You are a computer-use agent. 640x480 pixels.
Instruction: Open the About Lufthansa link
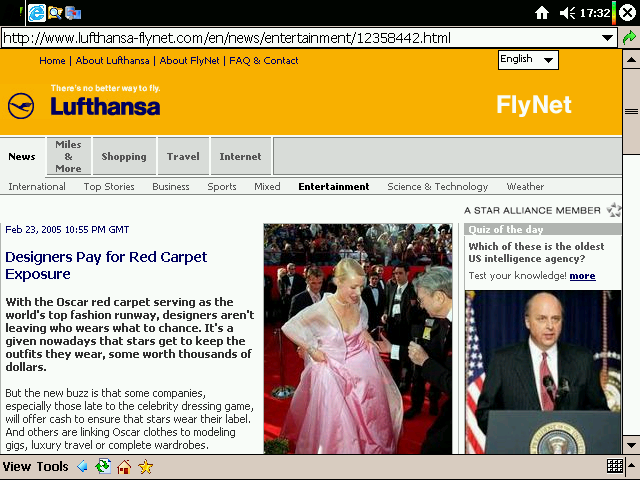click(x=112, y=61)
